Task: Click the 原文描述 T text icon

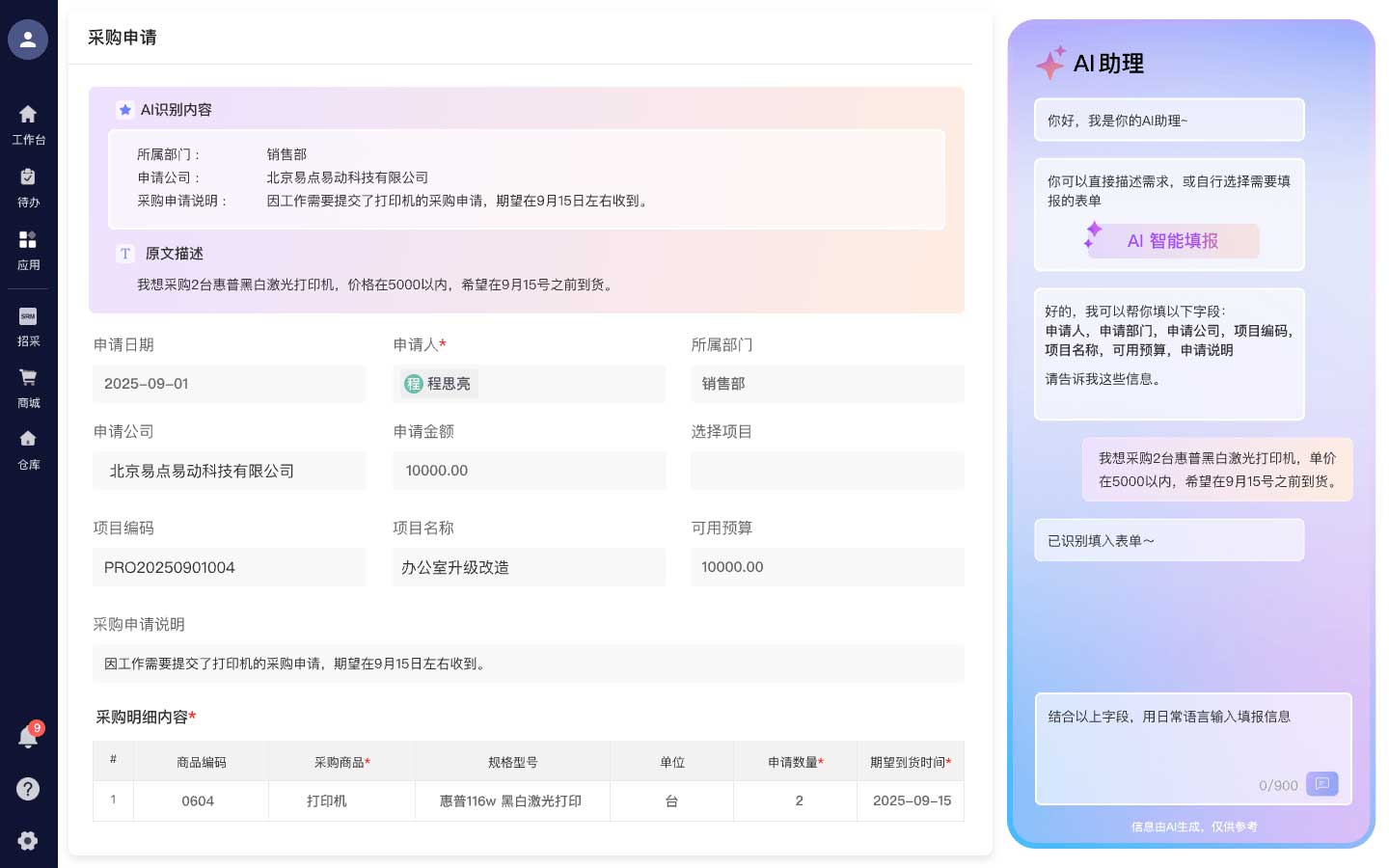Action: click(125, 254)
